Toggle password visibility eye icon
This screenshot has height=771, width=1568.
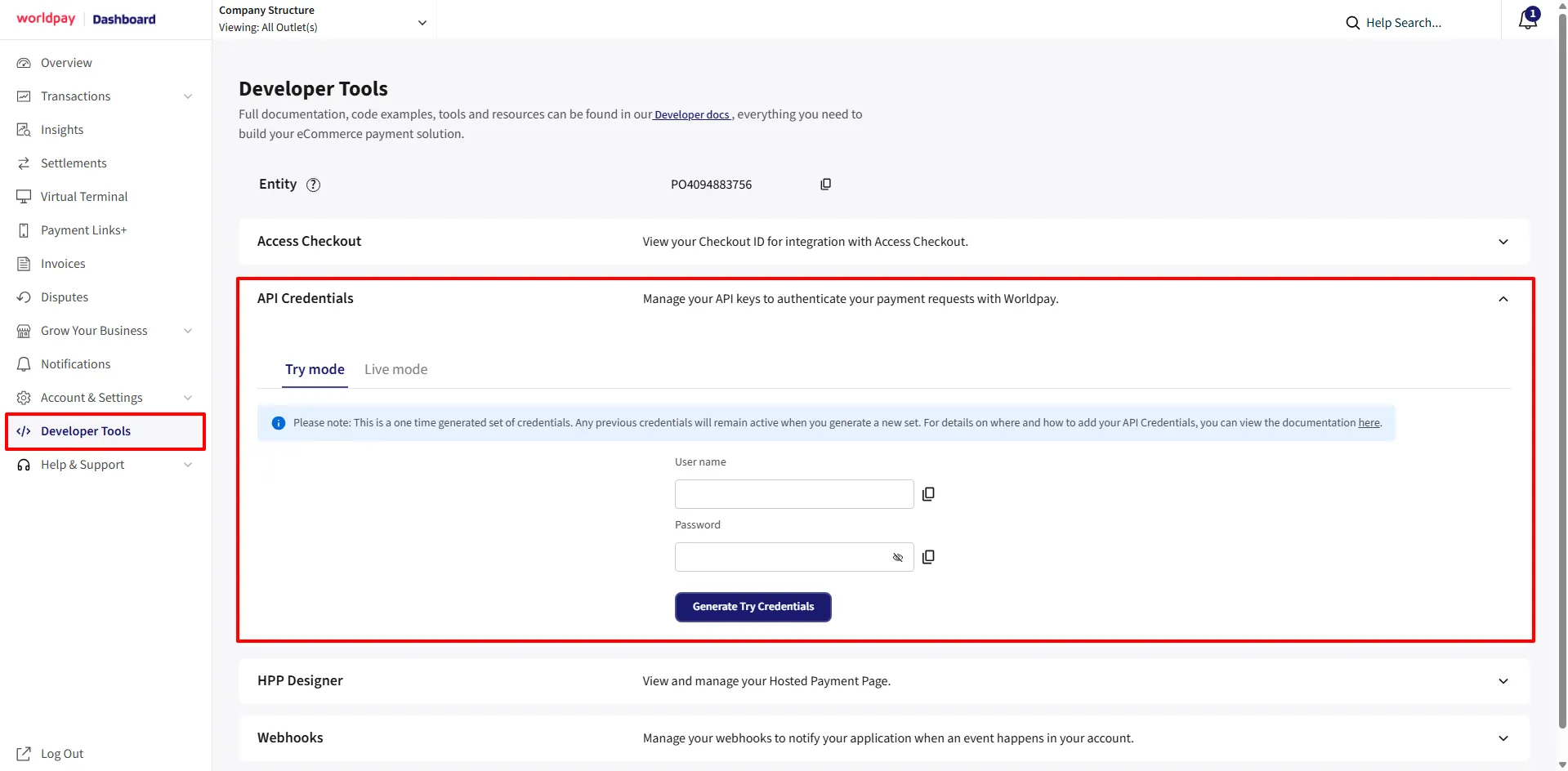pyautogui.click(x=898, y=557)
